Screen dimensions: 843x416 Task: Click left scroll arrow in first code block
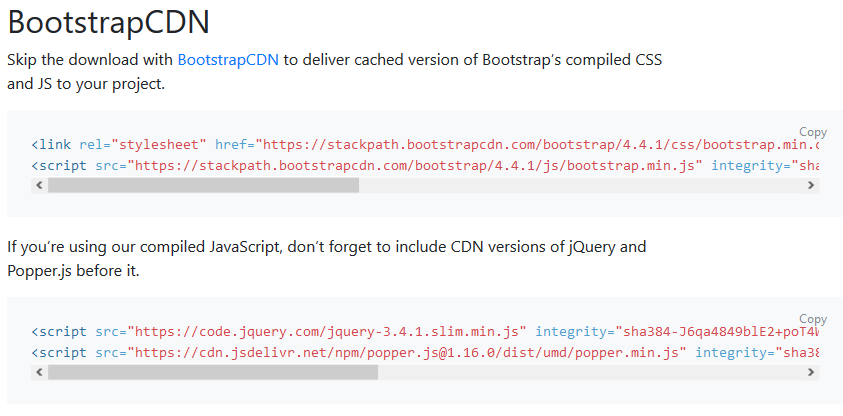(39, 185)
